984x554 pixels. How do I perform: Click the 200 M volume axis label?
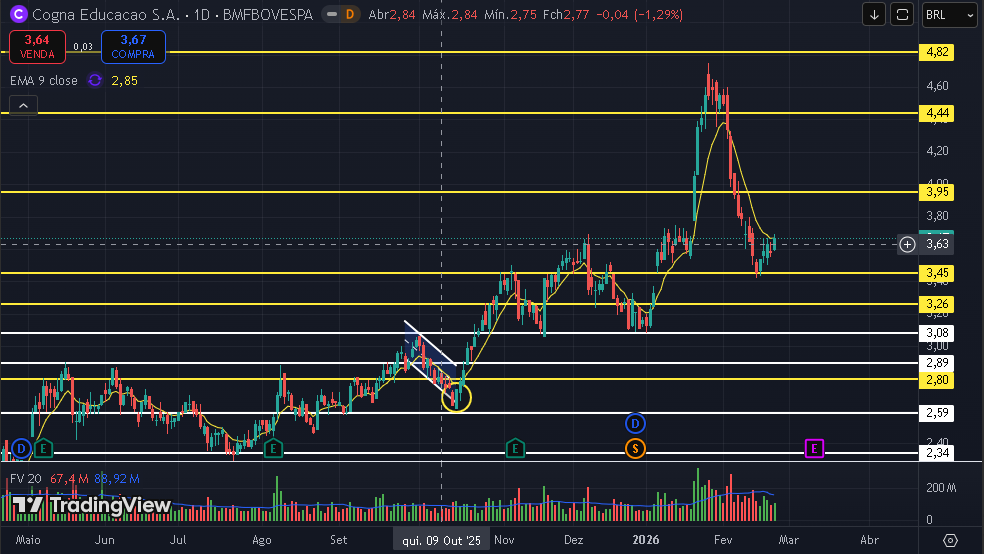pos(941,487)
